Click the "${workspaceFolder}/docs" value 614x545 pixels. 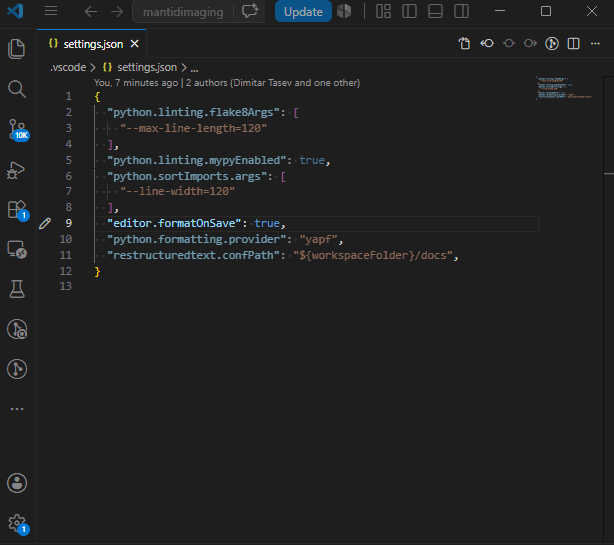point(373,255)
